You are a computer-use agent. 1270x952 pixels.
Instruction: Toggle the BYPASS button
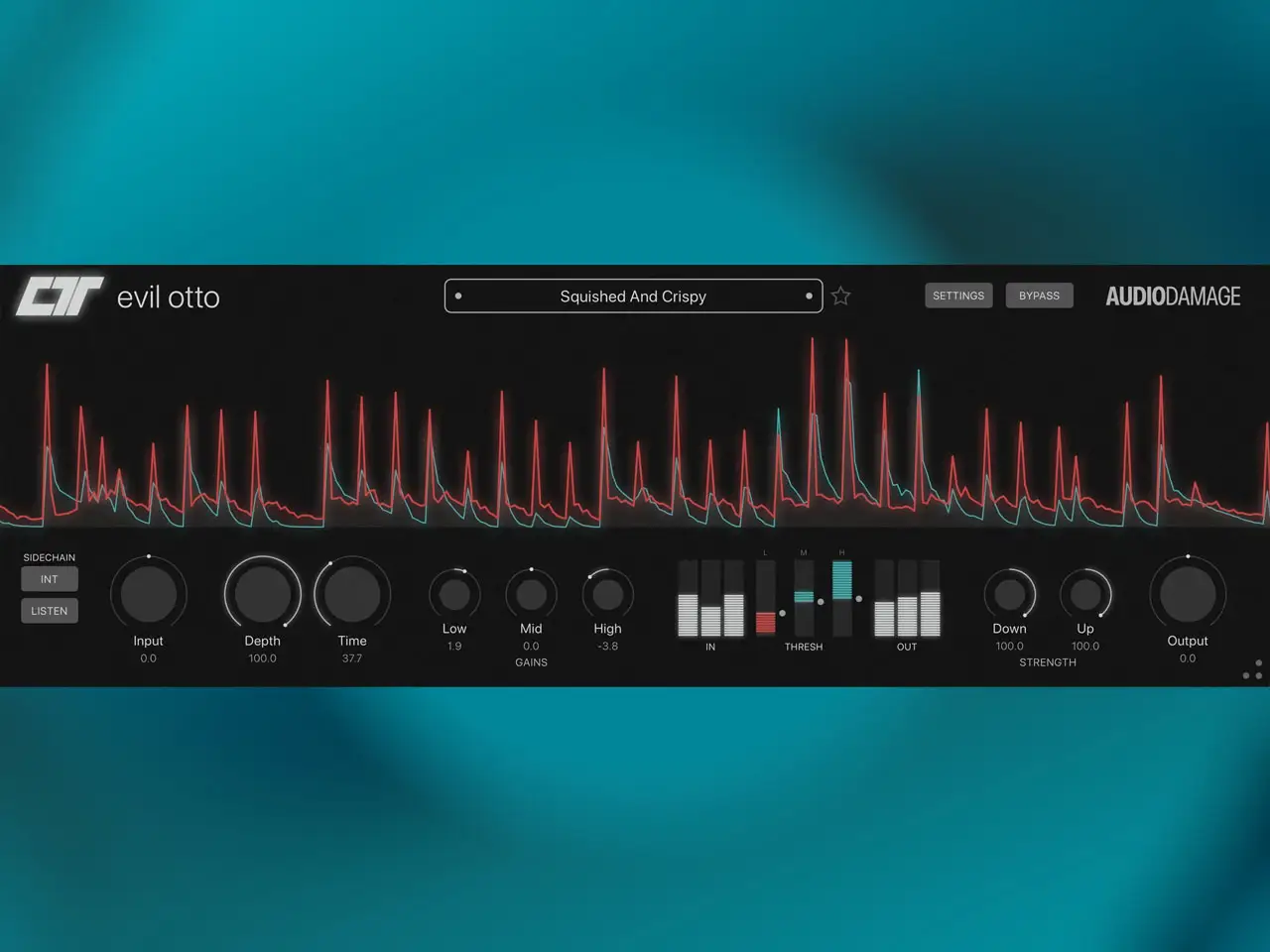pos(1039,296)
